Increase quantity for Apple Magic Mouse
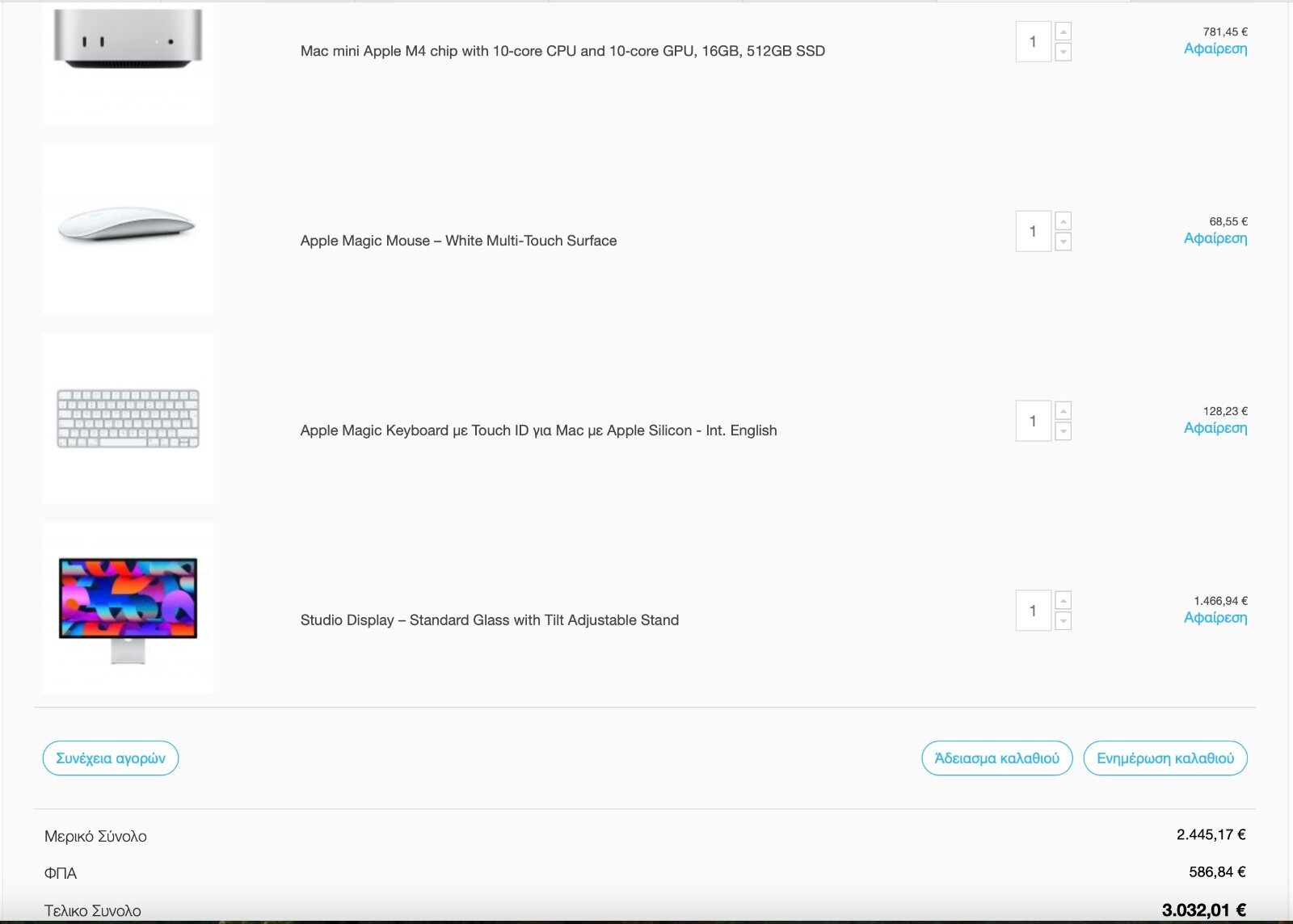The image size is (1293, 924). [x=1063, y=221]
